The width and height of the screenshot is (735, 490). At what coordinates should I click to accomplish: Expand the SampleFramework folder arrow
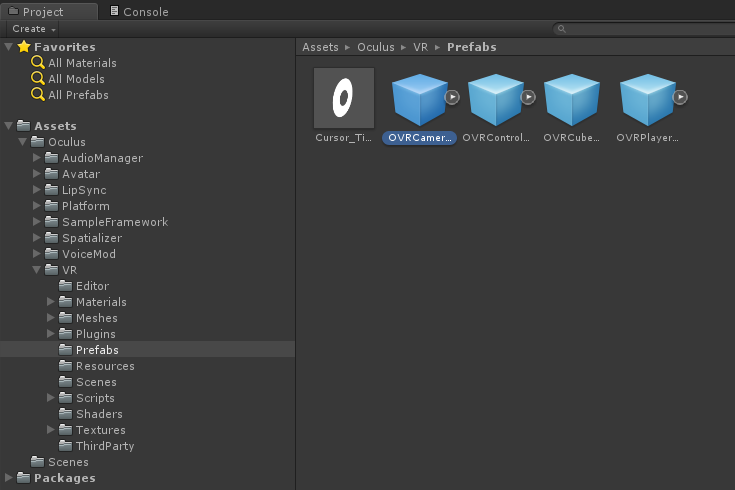[x=37, y=221]
